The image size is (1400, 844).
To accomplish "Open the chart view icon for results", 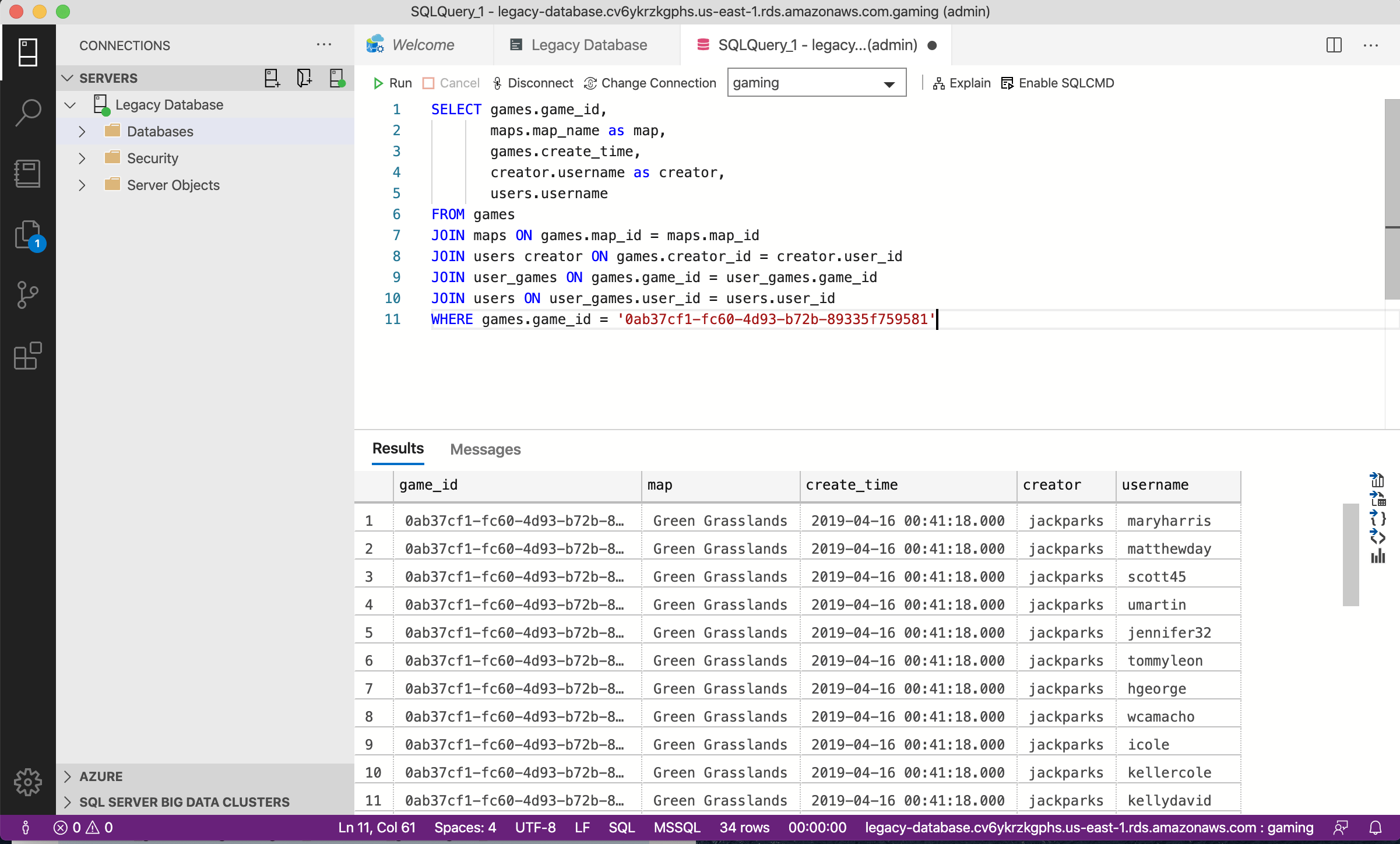I will click(1377, 557).
